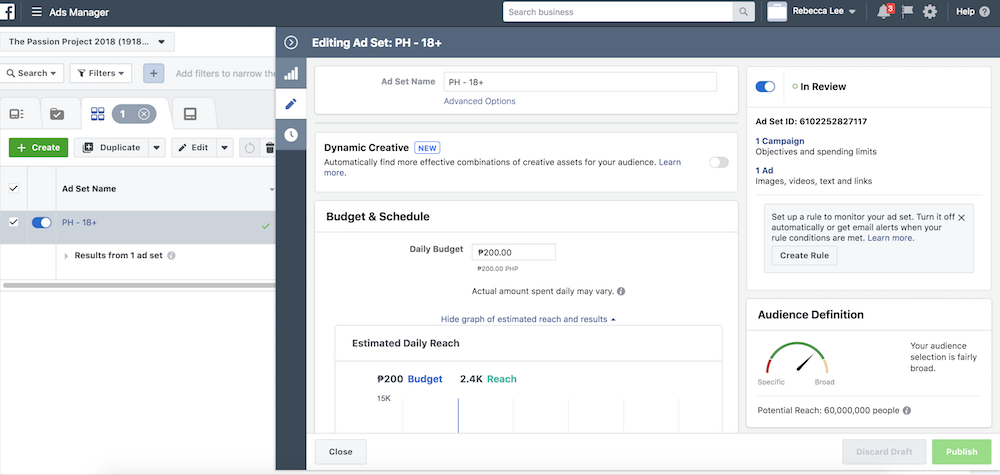Select the pencil edit icon in side rail
This screenshot has width=1000, height=475.
point(291,103)
